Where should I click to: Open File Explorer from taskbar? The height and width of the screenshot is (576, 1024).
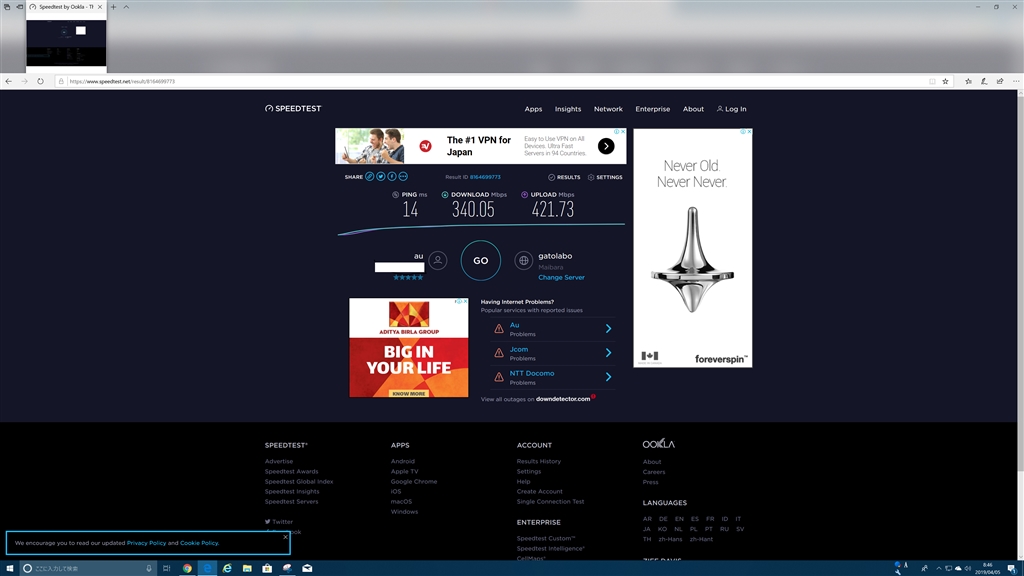(x=247, y=568)
